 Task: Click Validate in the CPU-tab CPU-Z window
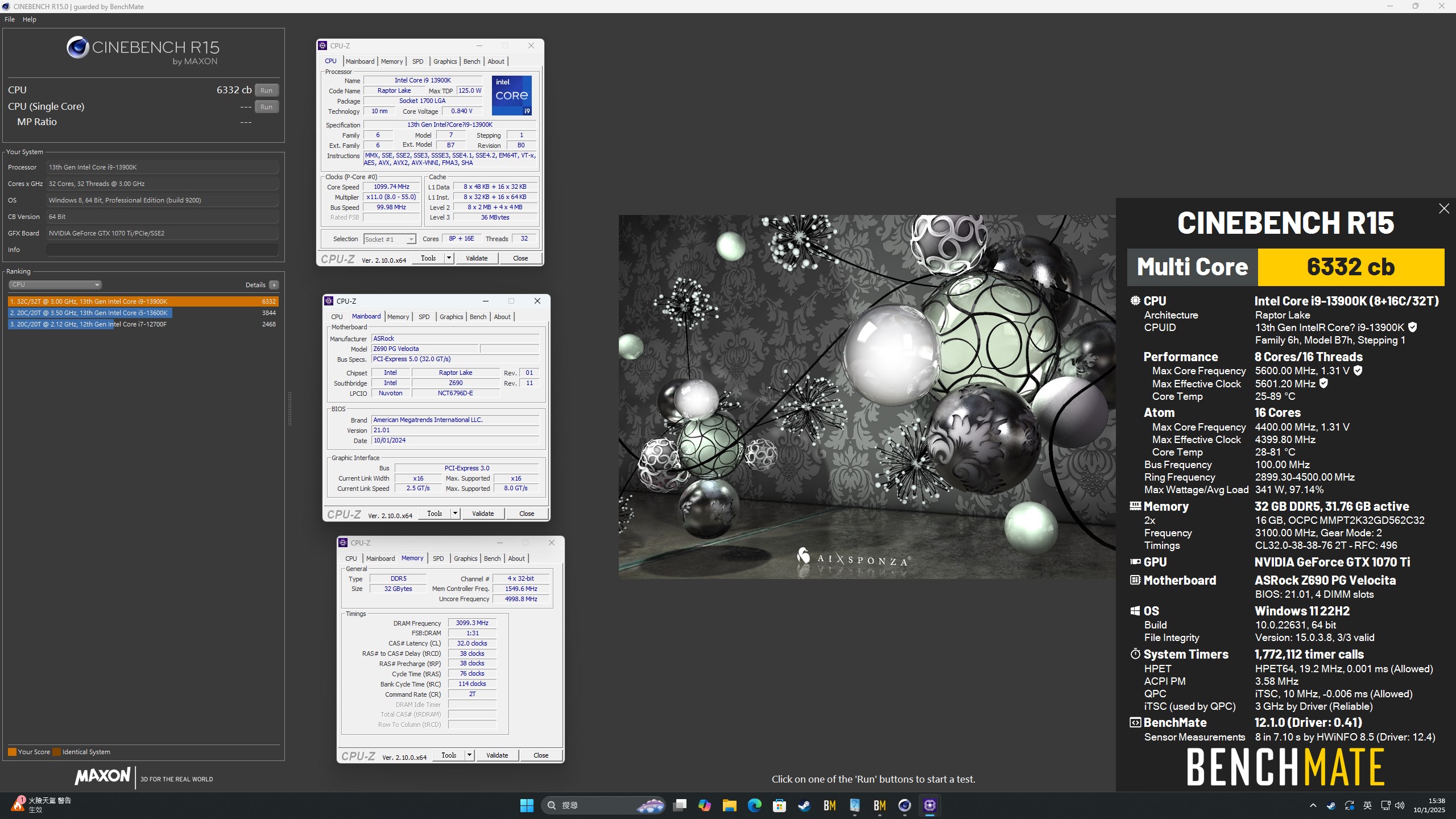pyautogui.click(x=477, y=258)
